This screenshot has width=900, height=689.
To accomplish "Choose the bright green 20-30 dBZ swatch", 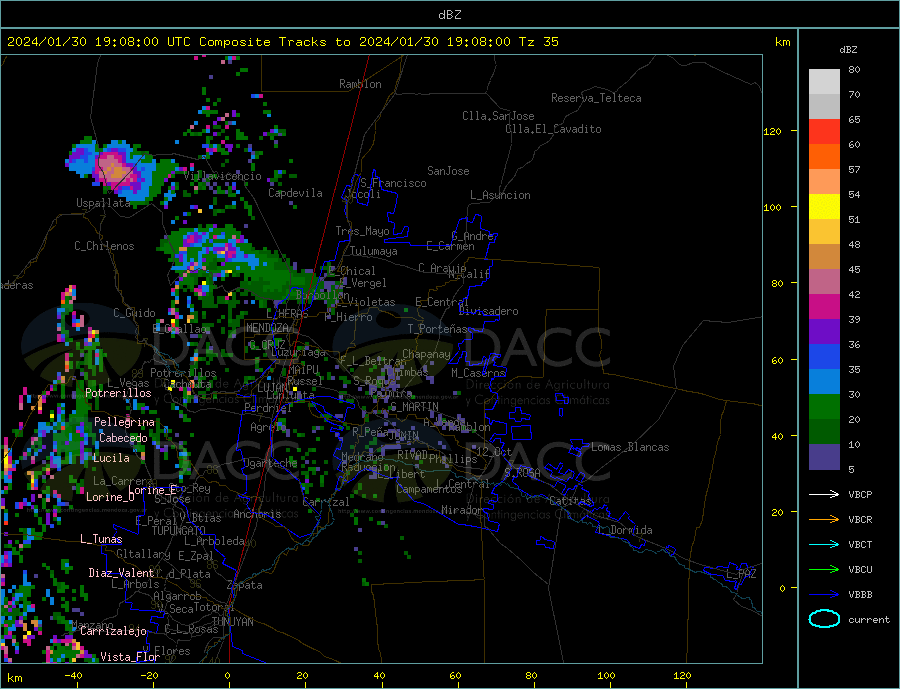I will point(824,407).
